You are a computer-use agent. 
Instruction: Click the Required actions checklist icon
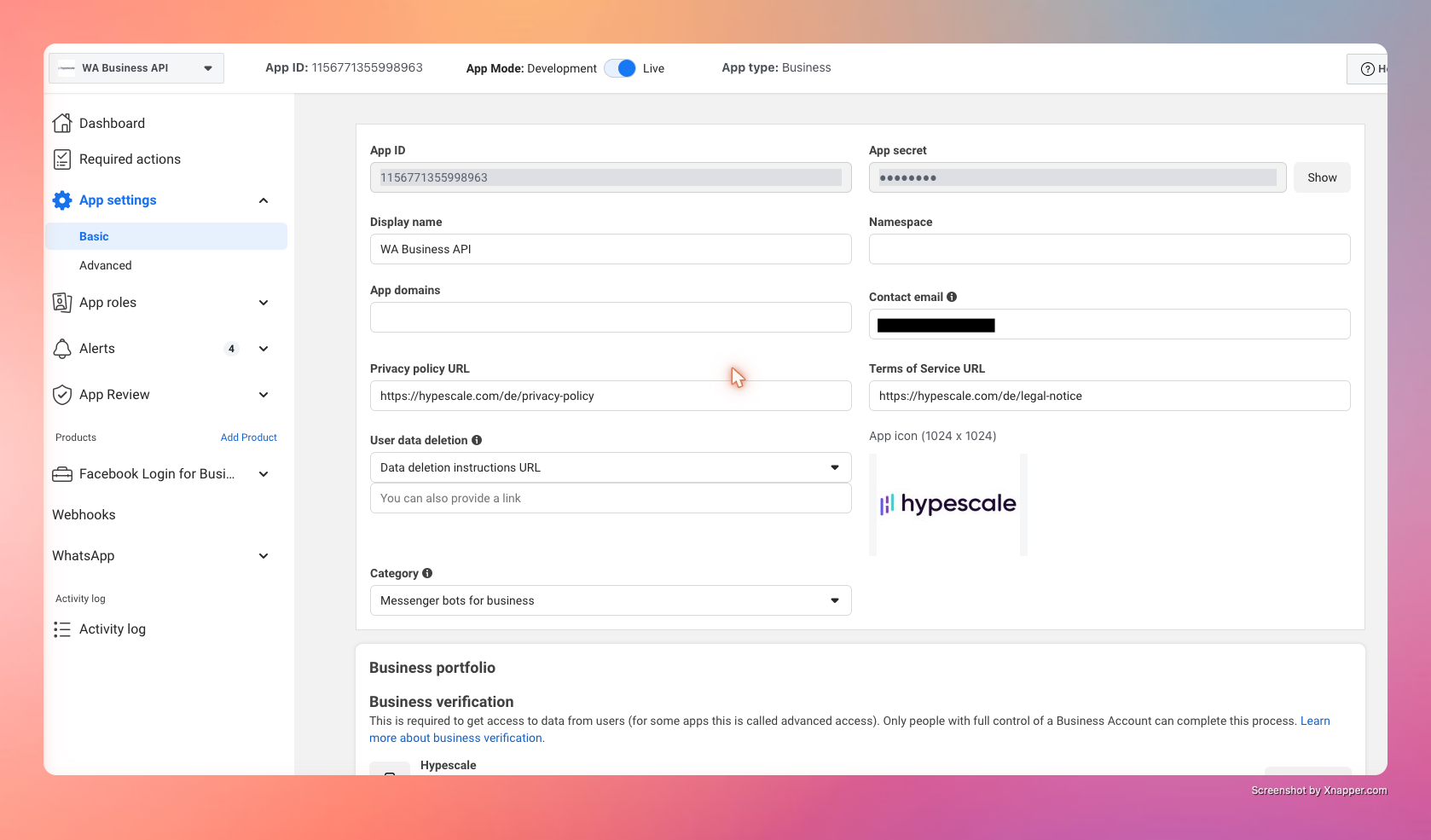point(62,159)
